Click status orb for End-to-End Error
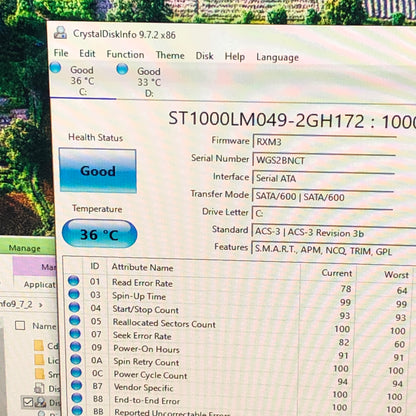The height and width of the screenshot is (416, 416). [x=77, y=398]
